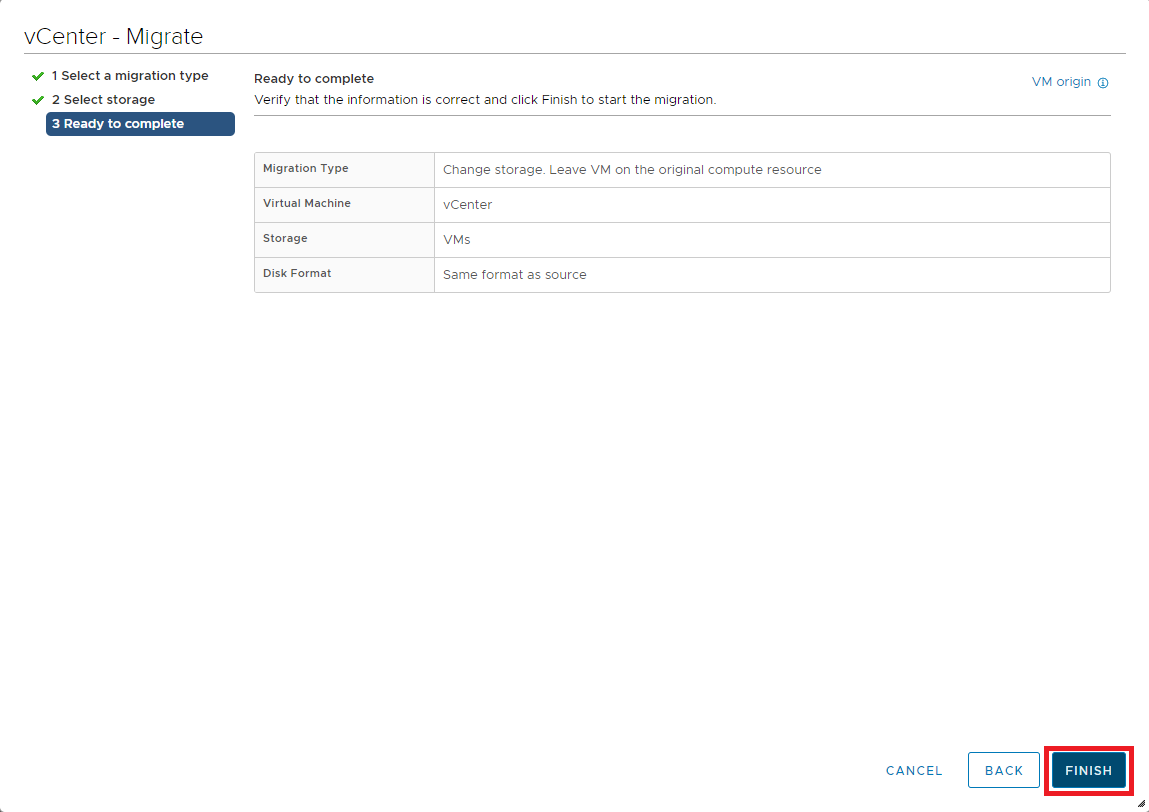Viewport: 1149px width, 812px height.
Task: Select the VMs storage value cell
Action: 457,240
